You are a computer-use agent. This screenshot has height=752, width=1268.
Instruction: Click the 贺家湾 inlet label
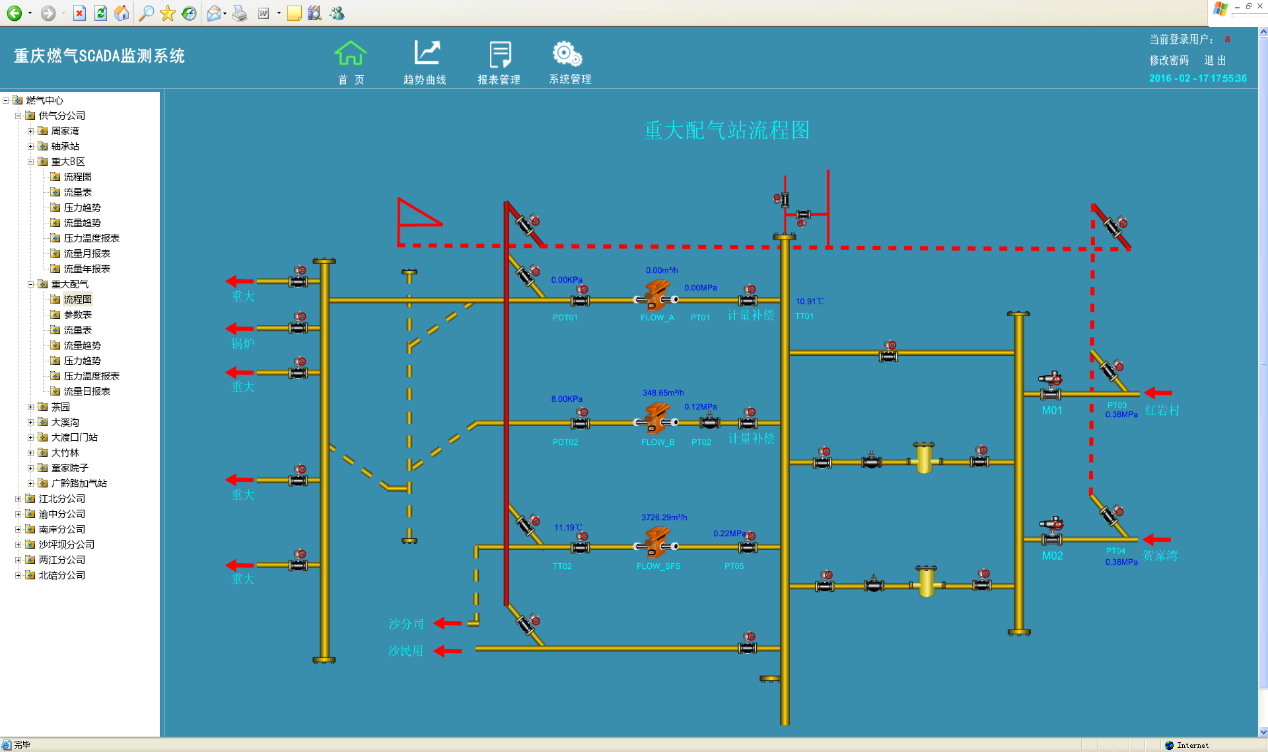pos(1161,555)
